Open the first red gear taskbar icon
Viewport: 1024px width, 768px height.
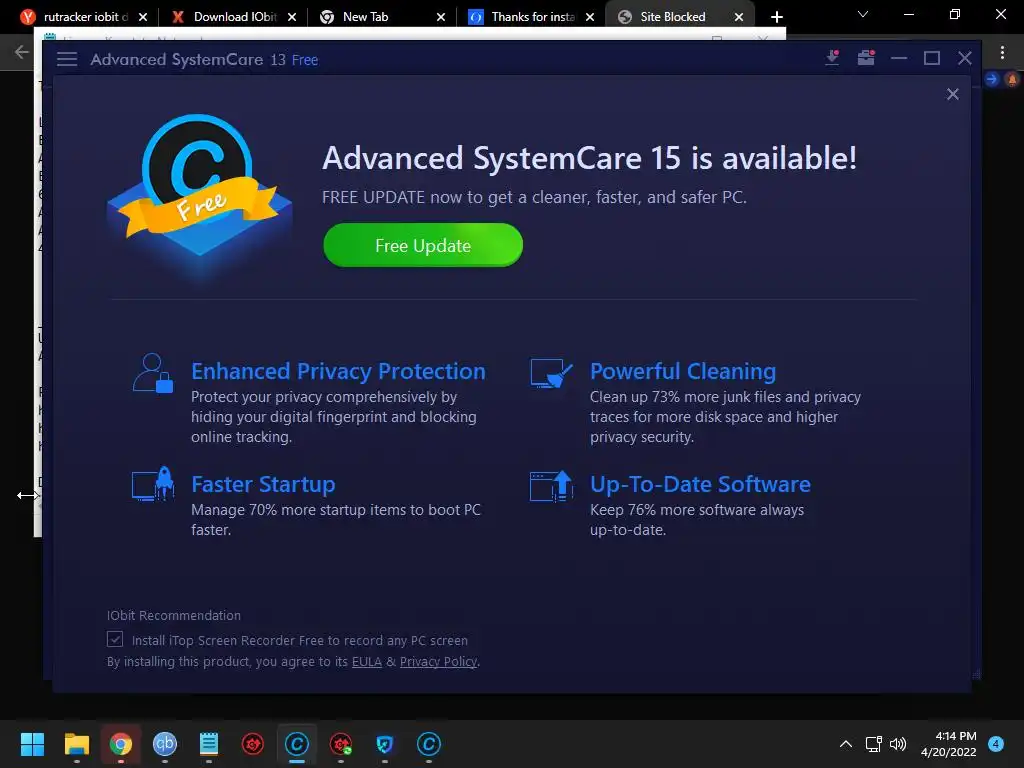click(x=253, y=744)
